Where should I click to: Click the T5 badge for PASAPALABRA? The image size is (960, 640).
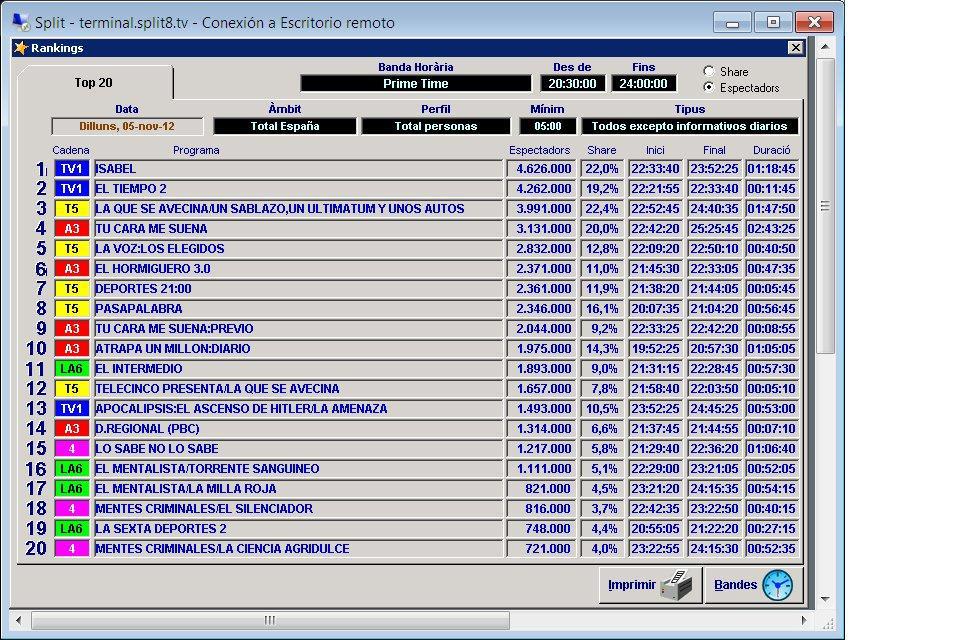(72, 309)
